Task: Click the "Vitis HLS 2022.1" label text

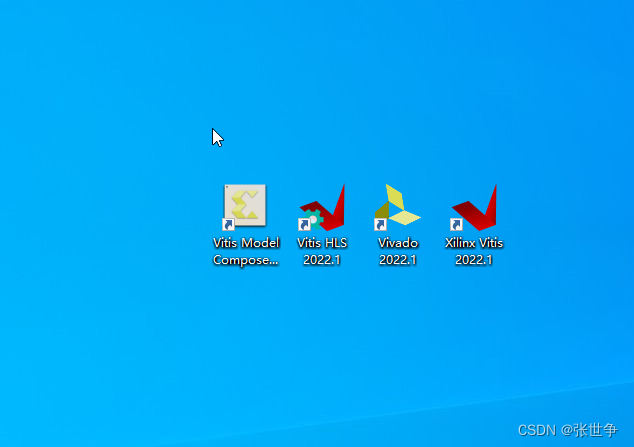Action: point(322,251)
